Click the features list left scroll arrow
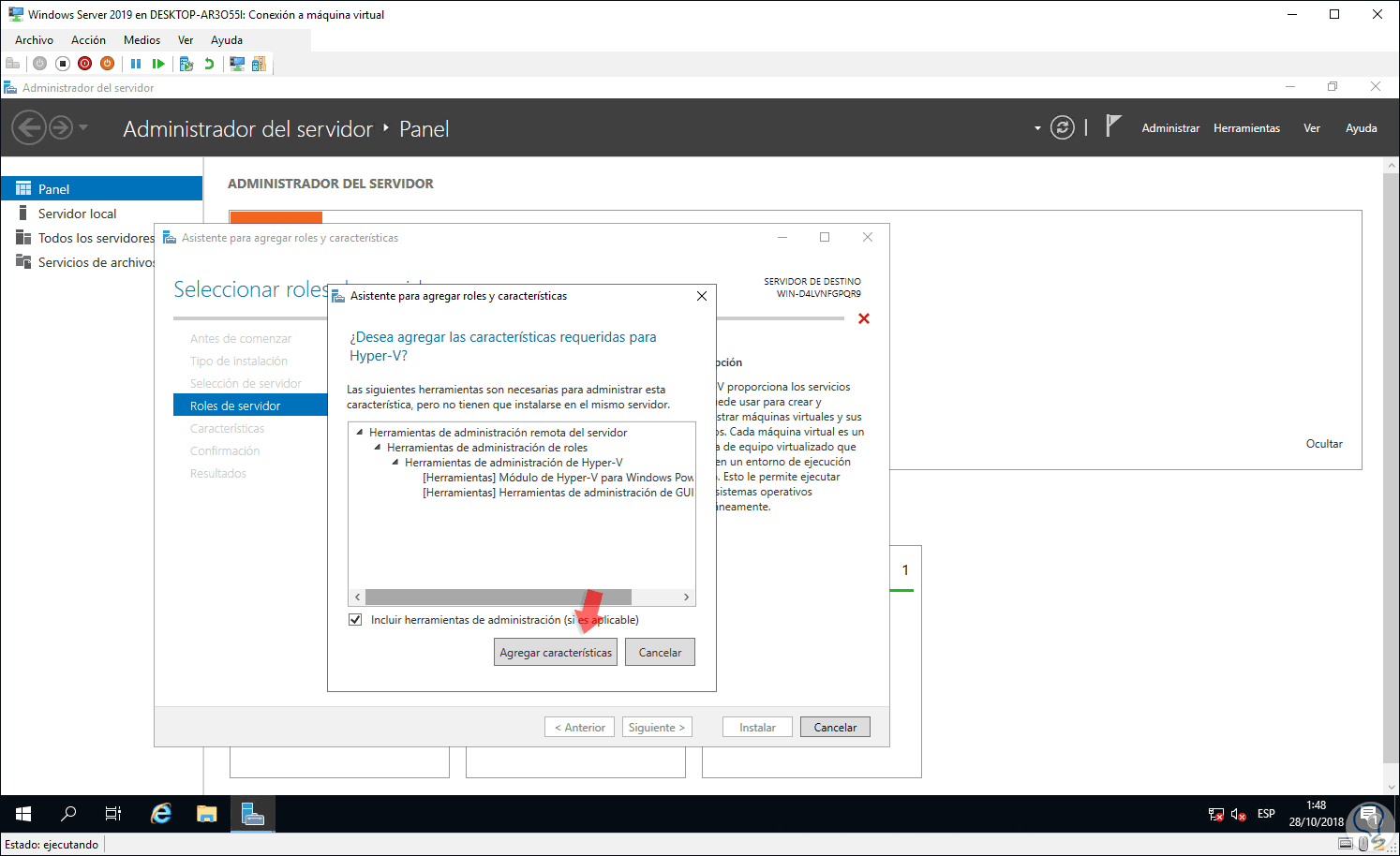The height and width of the screenshot is (856, 1400). coord(357,597)
